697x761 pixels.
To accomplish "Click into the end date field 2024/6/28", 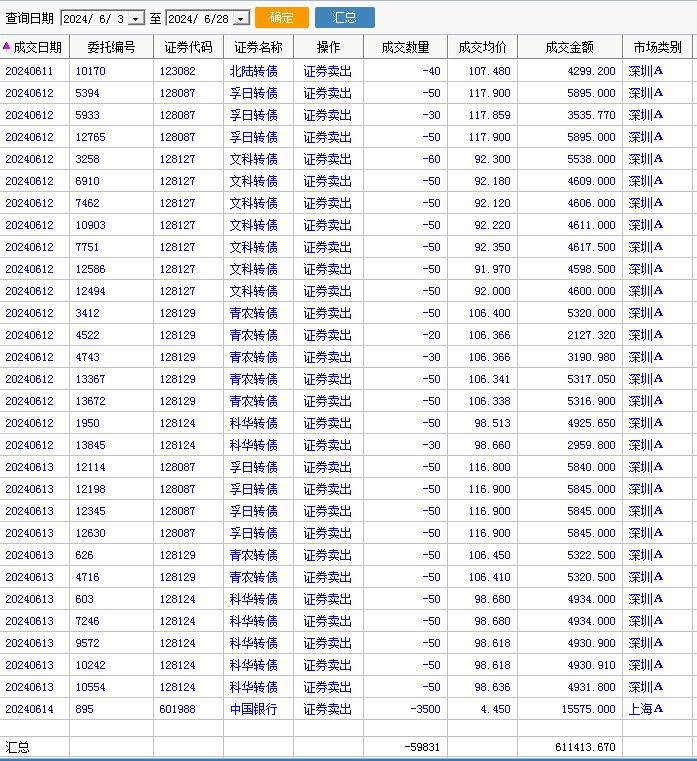I will [200, 18].
